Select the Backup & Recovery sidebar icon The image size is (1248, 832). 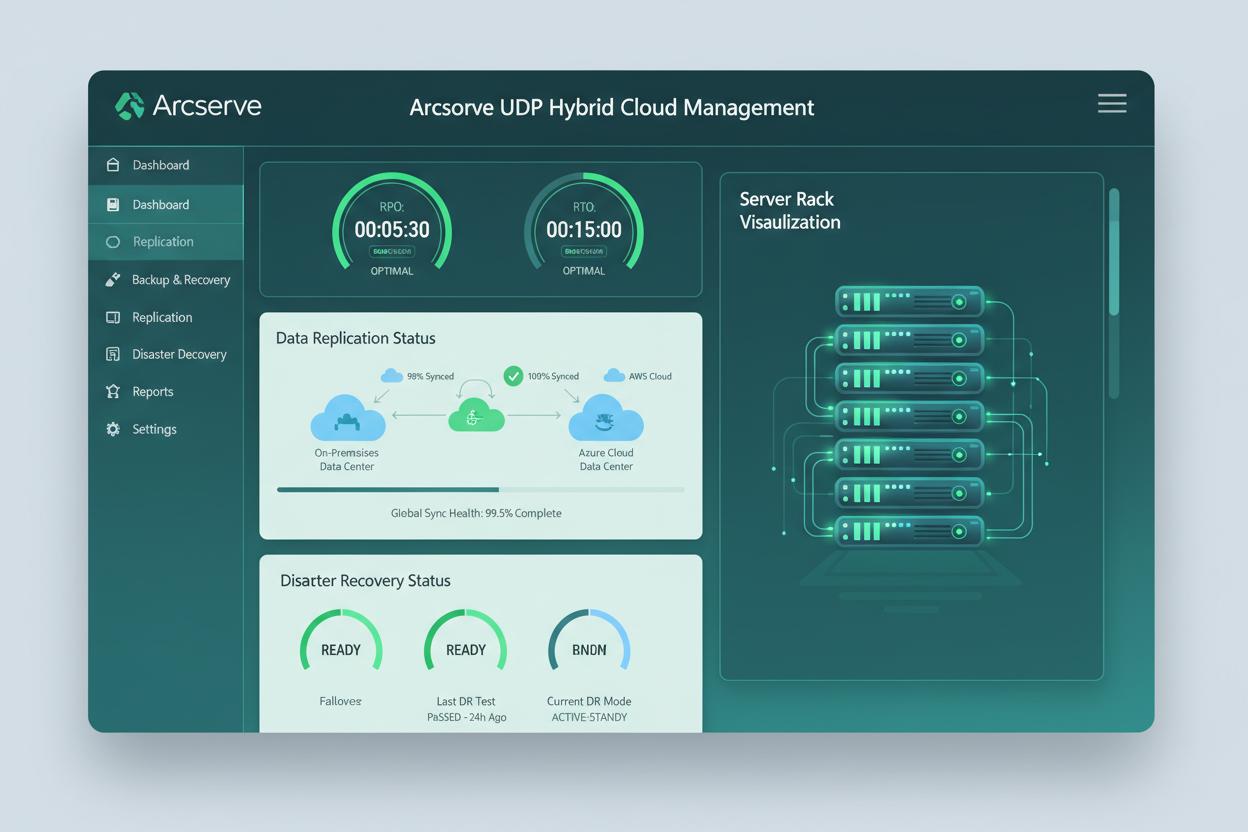(x=113, y=280)
